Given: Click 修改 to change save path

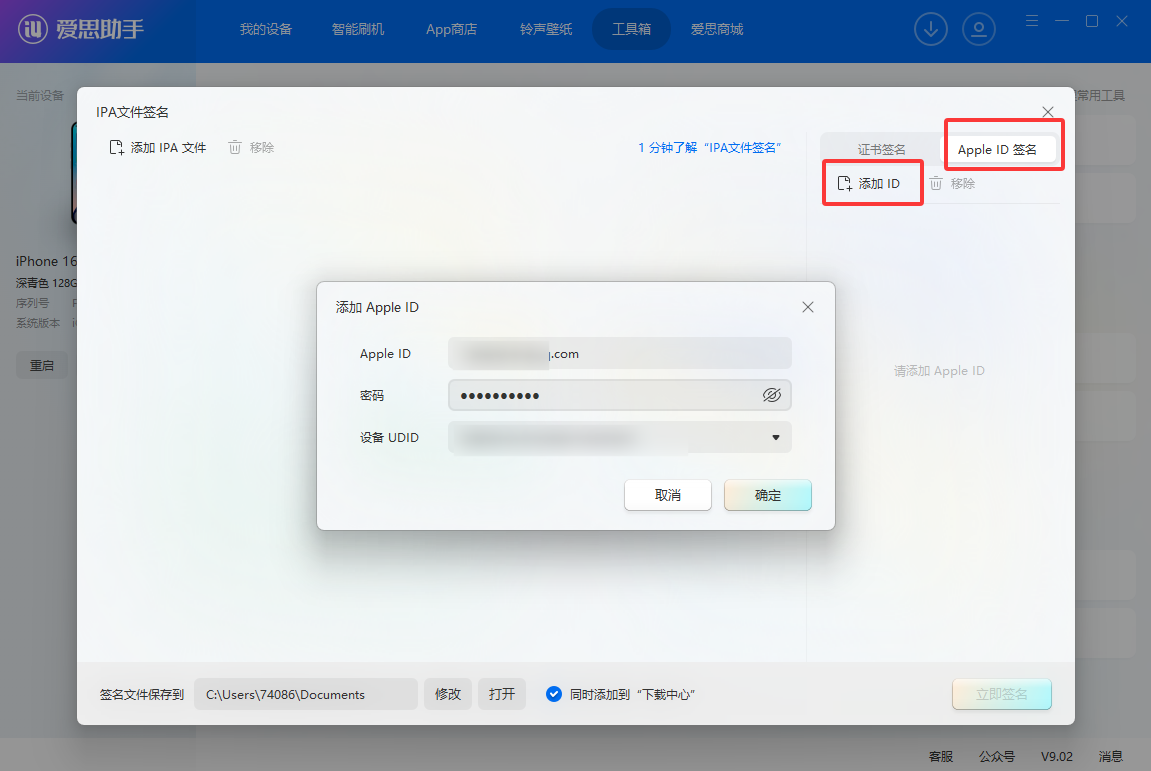Looking at the screenshot, I should point(448,694).
